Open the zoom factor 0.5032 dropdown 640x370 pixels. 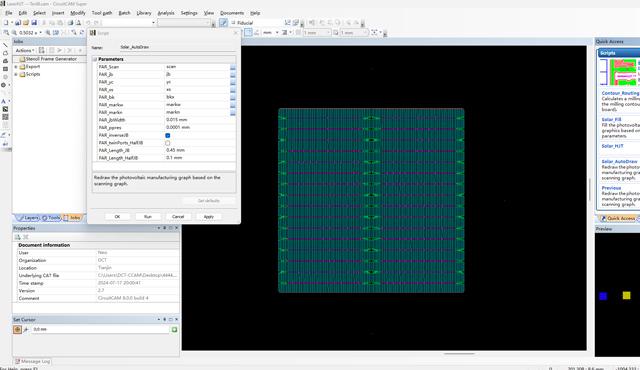[40, 33]
